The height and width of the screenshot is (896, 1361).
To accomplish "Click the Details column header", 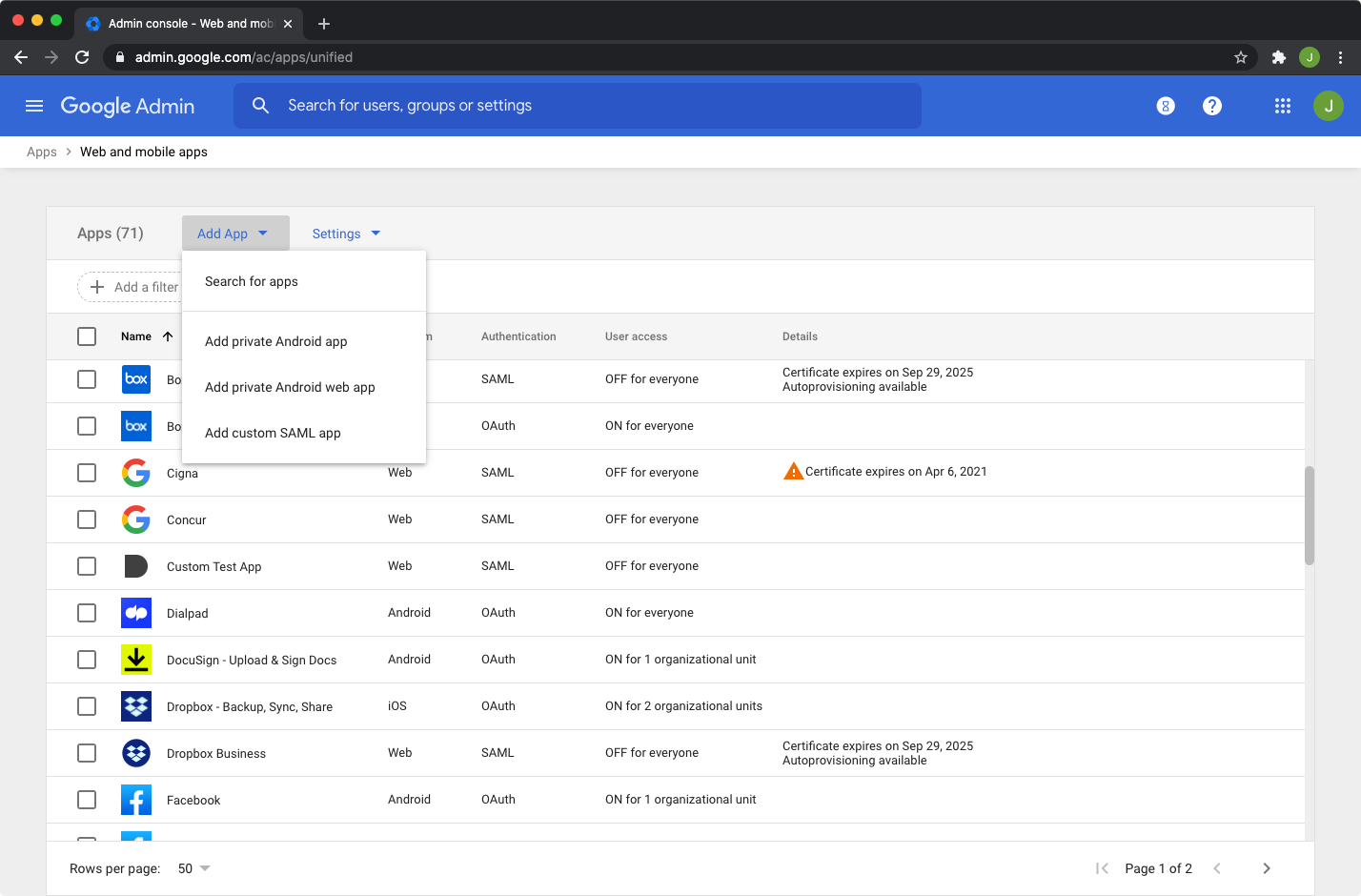I will pyautogui.click(x=800, y=336).
